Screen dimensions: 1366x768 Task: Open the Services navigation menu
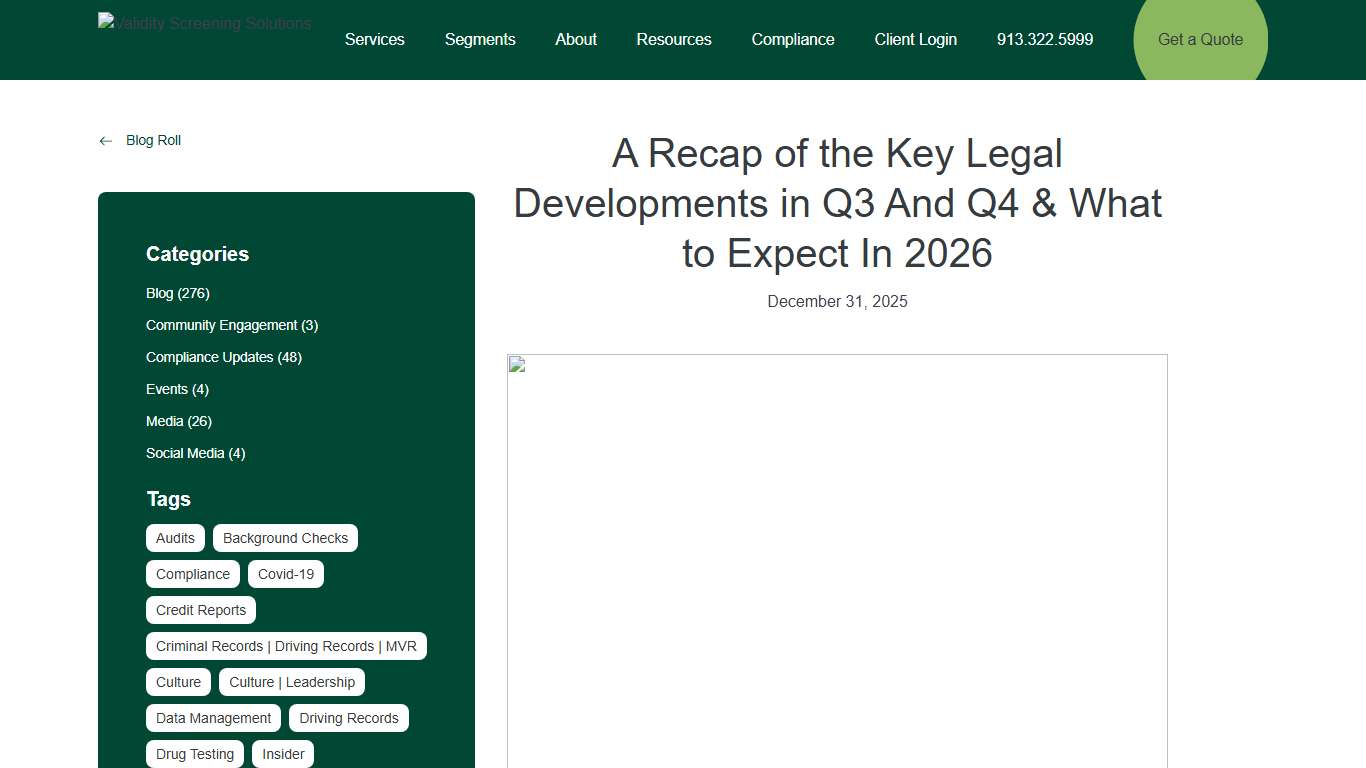(374, 39)
